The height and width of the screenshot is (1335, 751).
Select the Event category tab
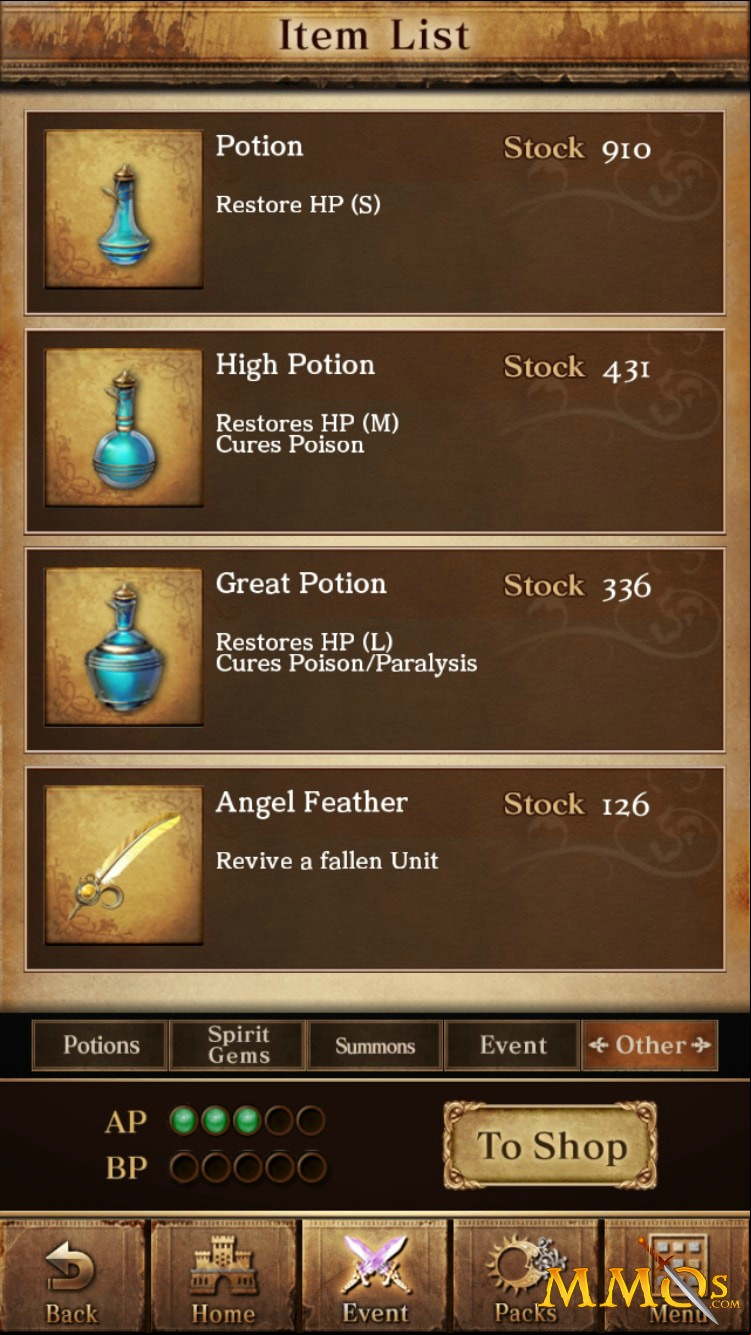click(512, 1046)
